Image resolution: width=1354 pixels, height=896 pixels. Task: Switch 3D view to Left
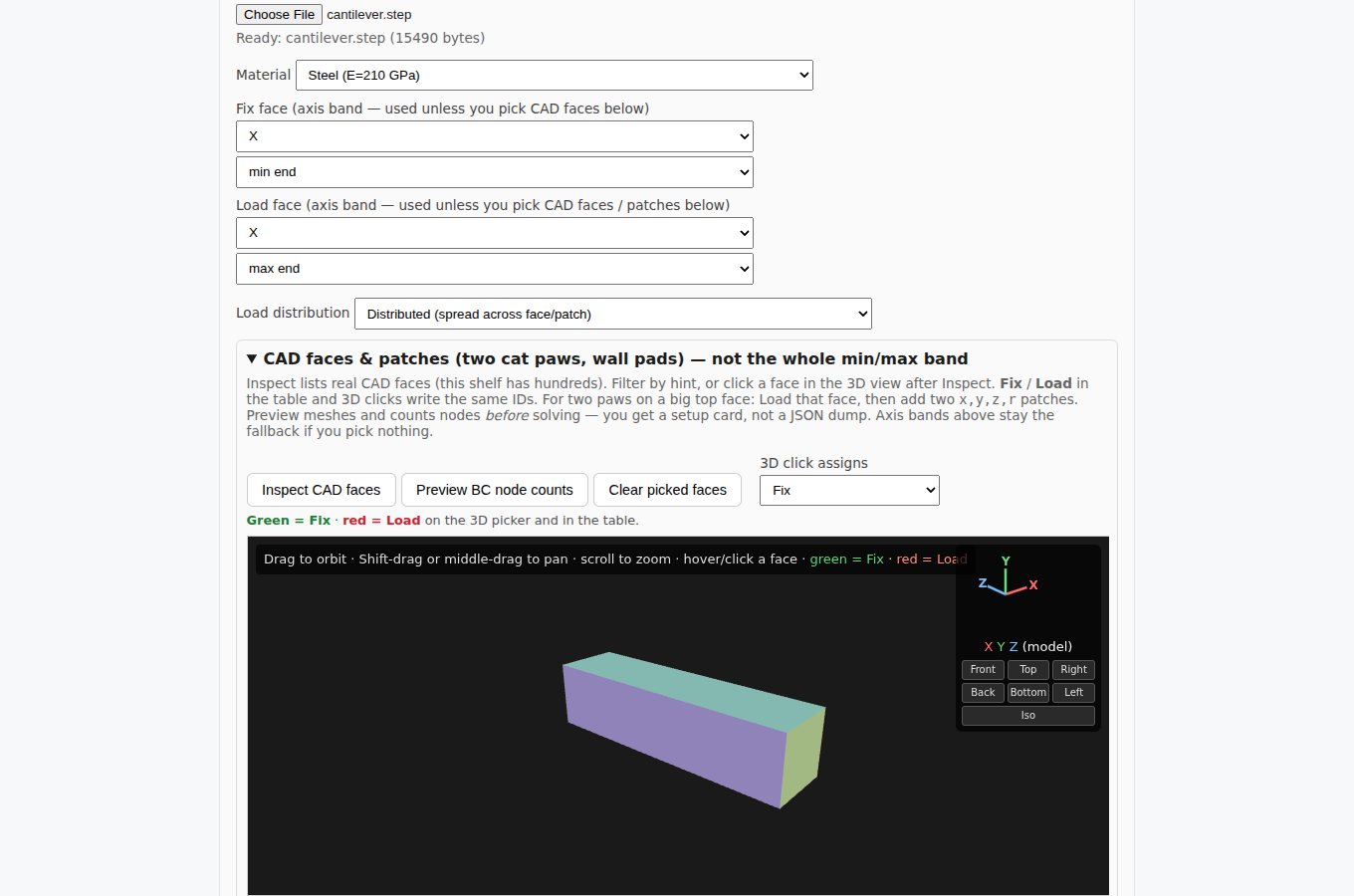tap(1073, 693)
